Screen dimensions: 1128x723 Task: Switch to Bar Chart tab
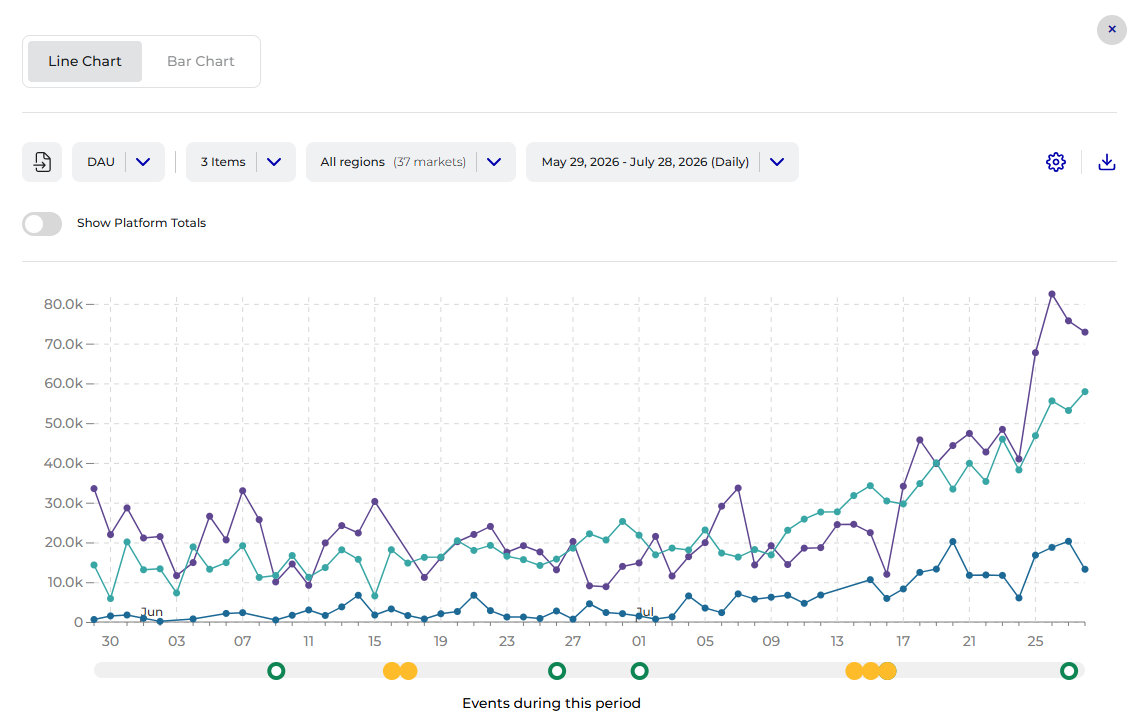point(201,61)
